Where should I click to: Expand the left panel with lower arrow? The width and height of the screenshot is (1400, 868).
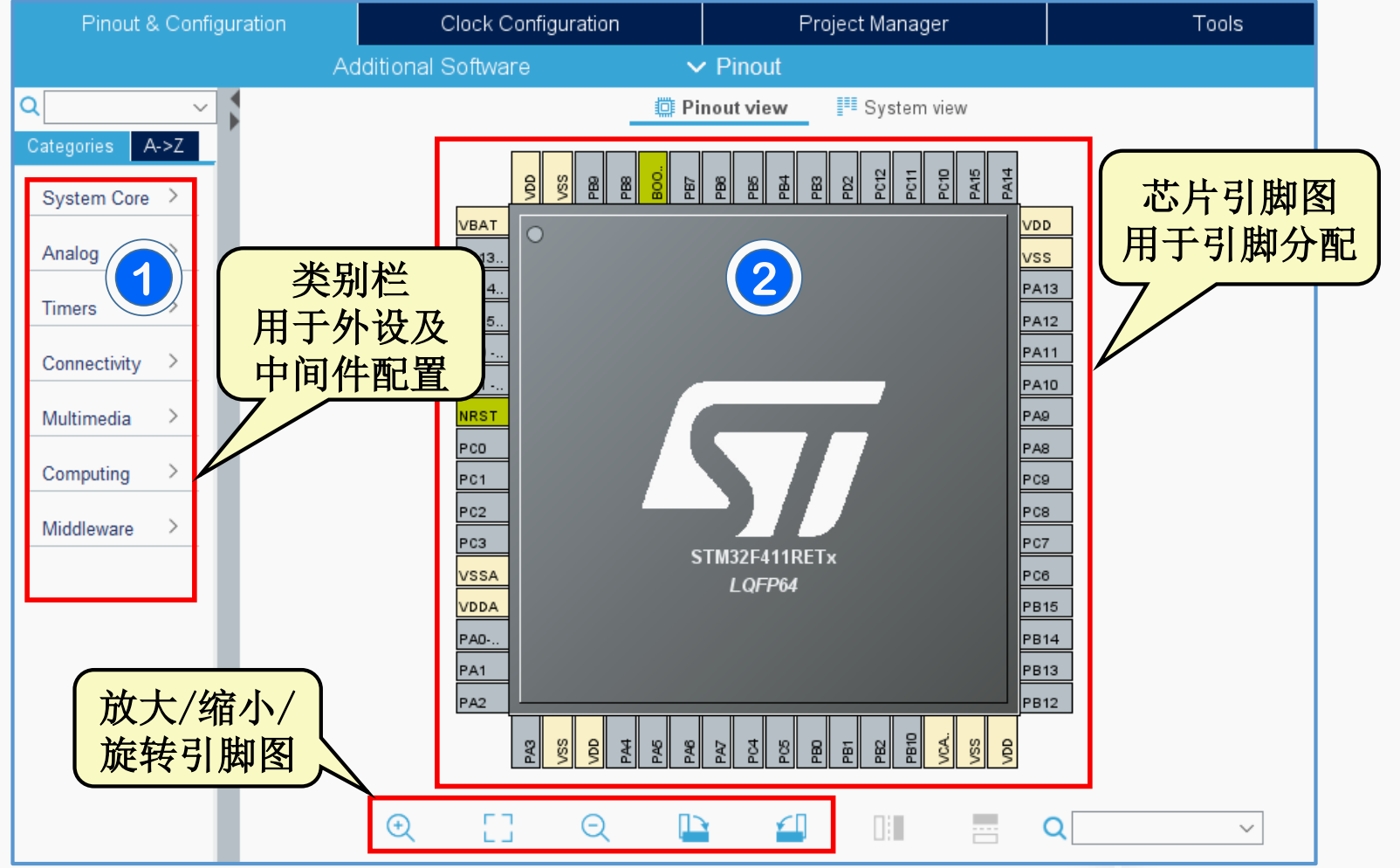point(234,121)
